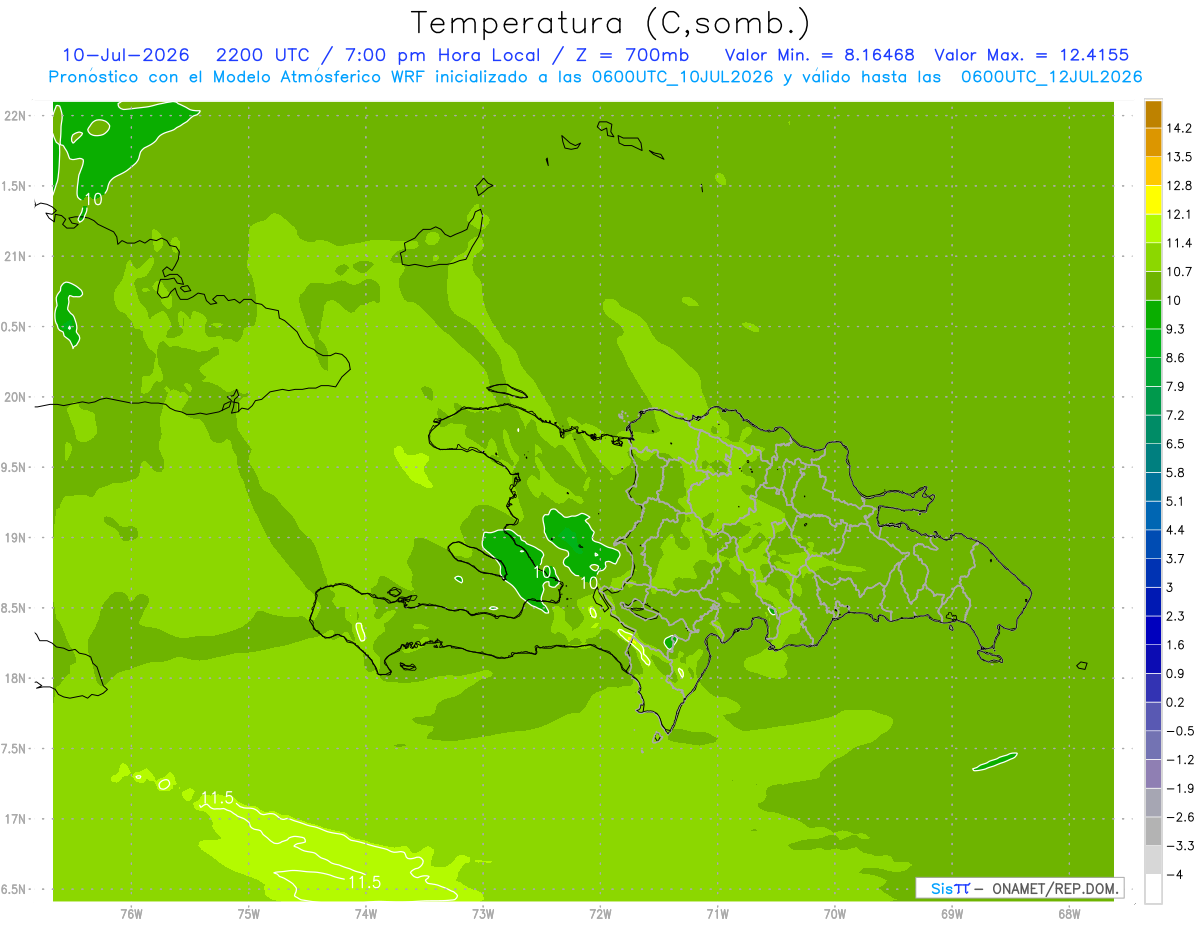Click "Valor Min. = 8.16468" text

[x=819, y=56]
